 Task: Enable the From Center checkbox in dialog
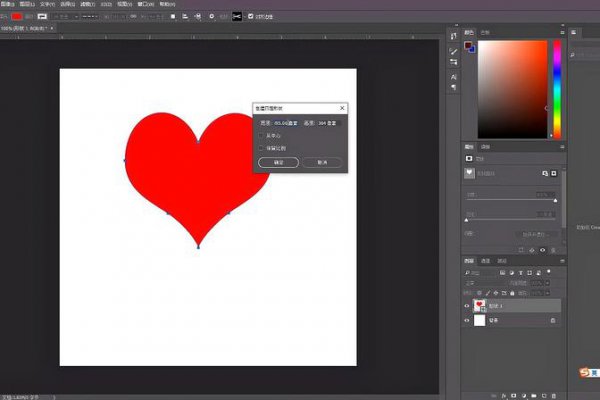[261, 136]
